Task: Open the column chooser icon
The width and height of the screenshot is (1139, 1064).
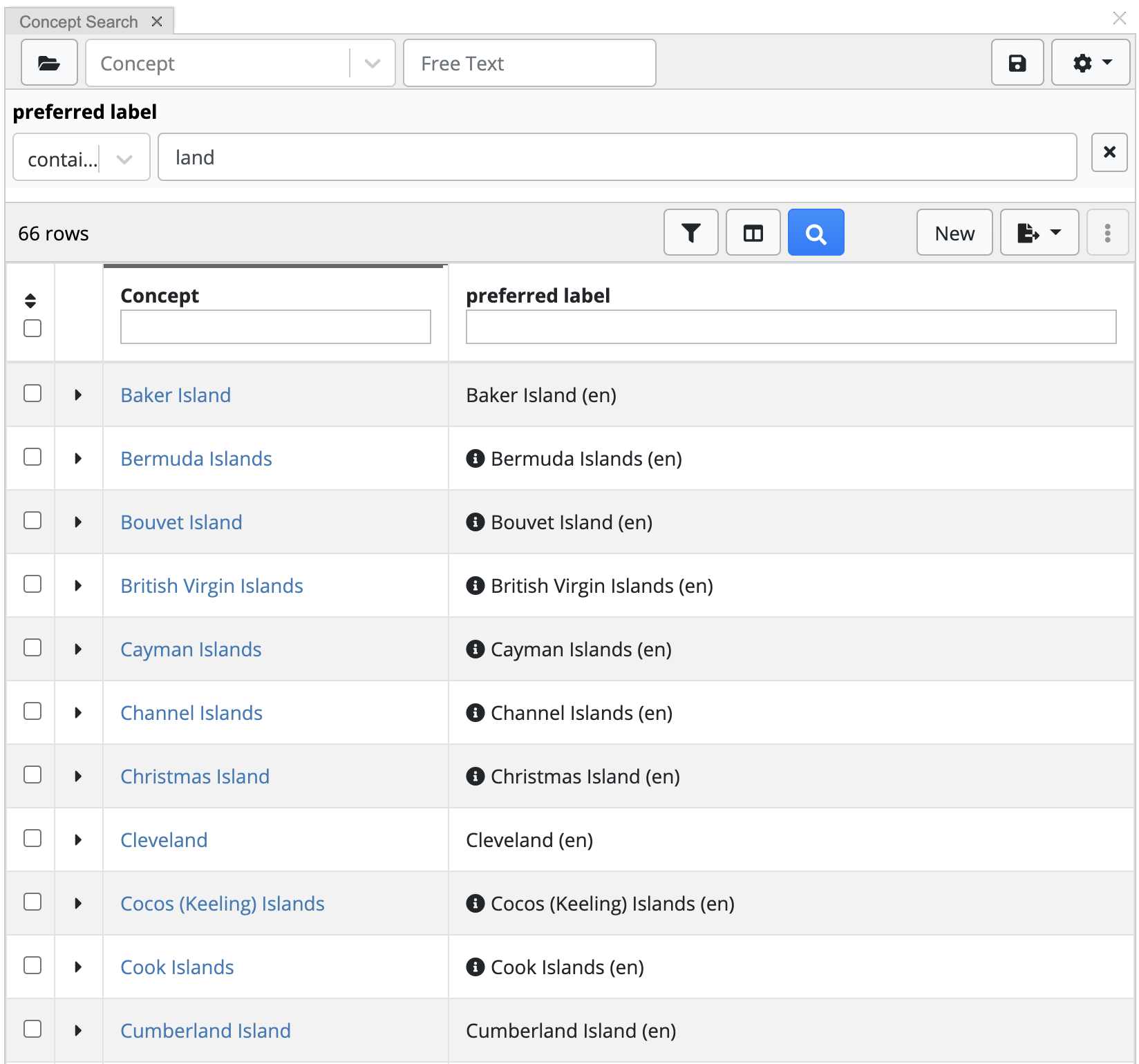Action: [x=753, y=233]
